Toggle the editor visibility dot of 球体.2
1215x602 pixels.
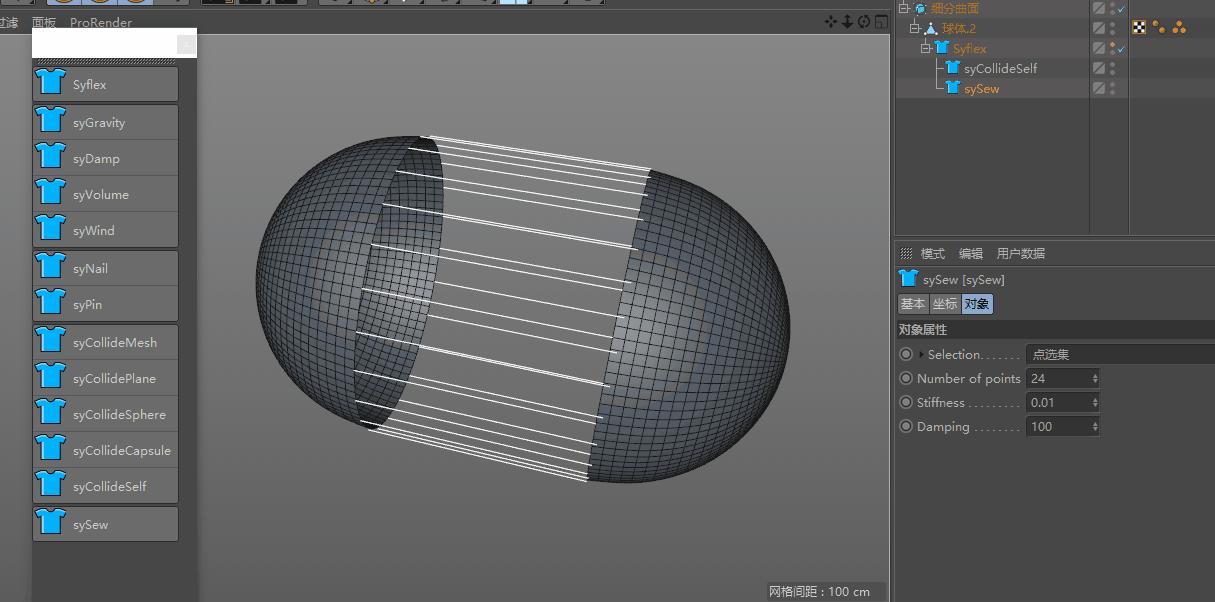pyautogui.click(x=1113, y=25)
